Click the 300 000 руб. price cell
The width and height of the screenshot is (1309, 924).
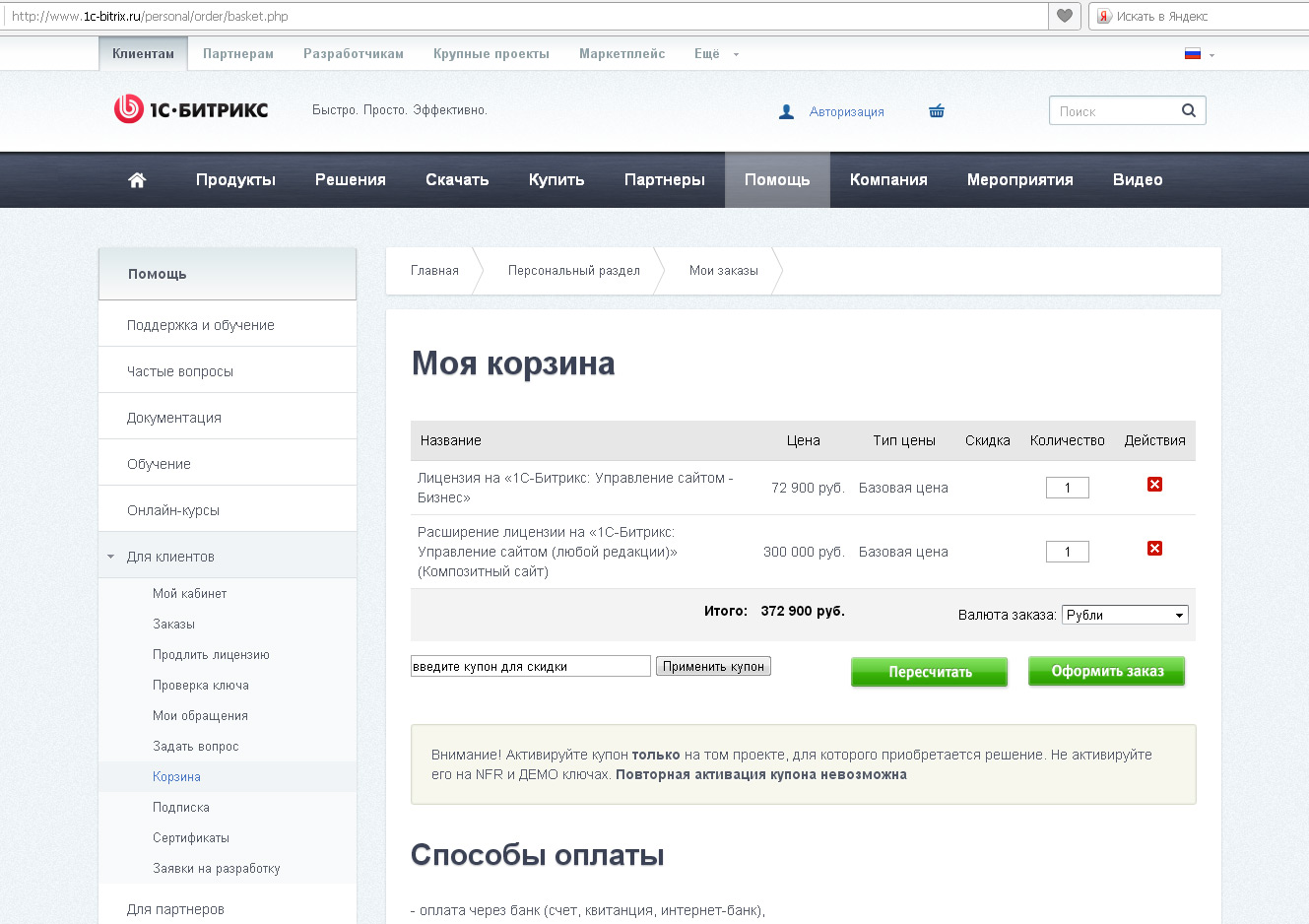(x=804, y=552)
